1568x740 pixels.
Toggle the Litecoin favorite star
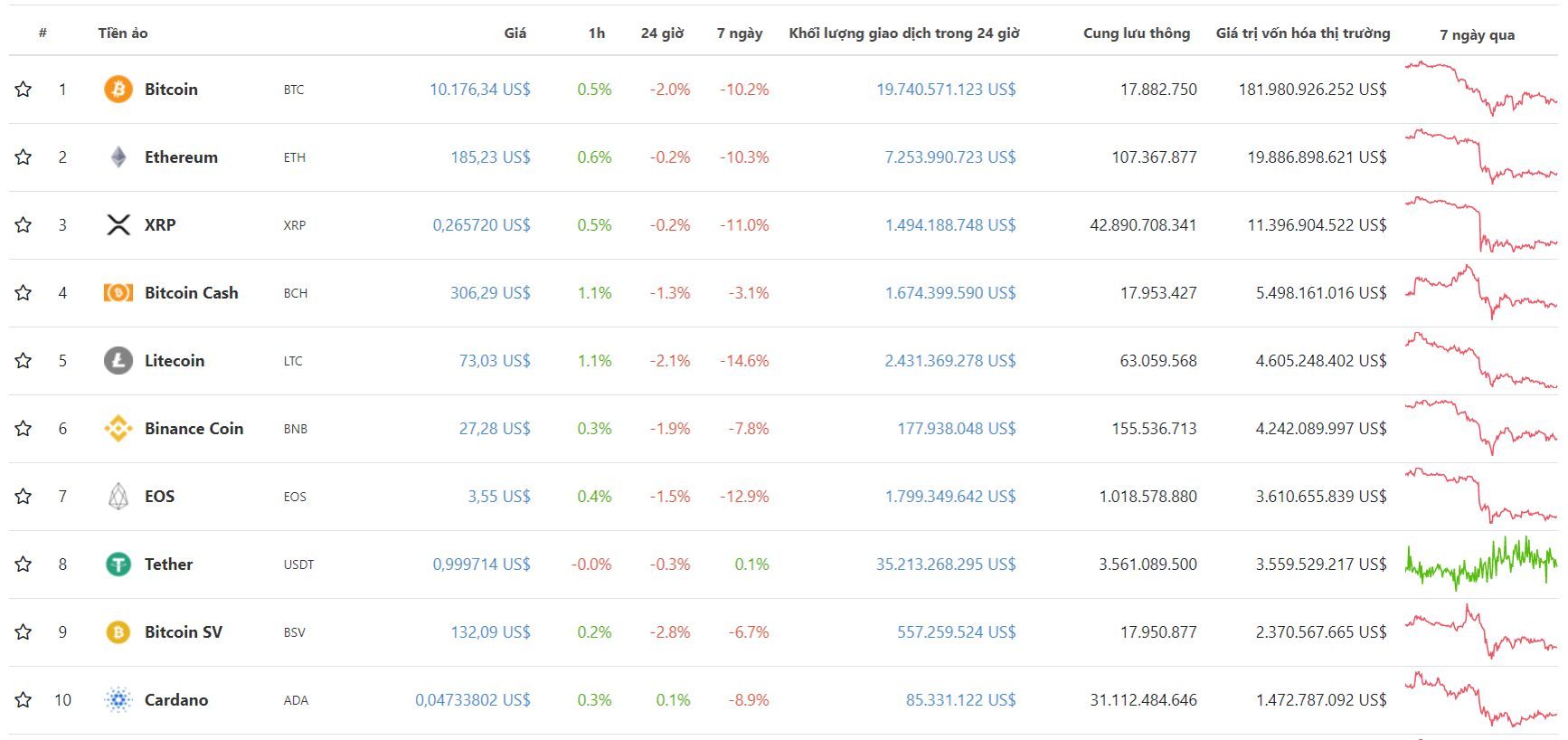(x=24, y=360)
